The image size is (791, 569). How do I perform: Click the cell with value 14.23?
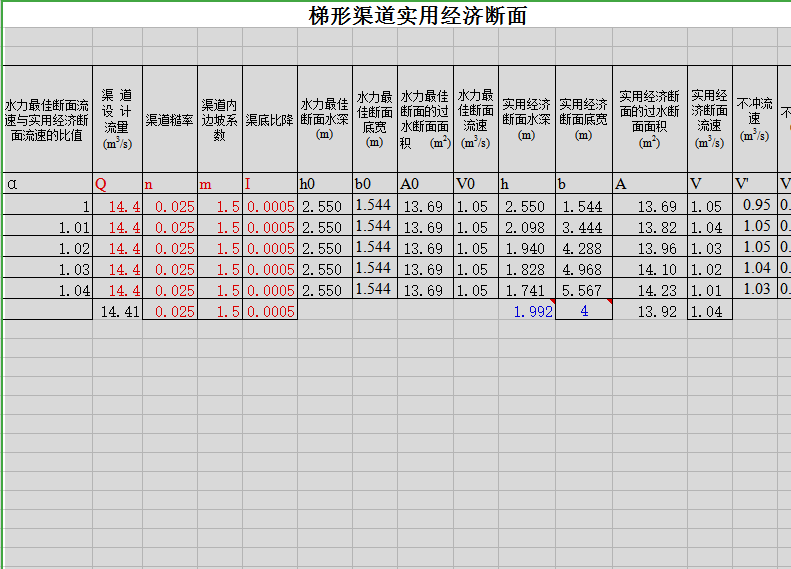pyautogui.click(x=649, y=290)
